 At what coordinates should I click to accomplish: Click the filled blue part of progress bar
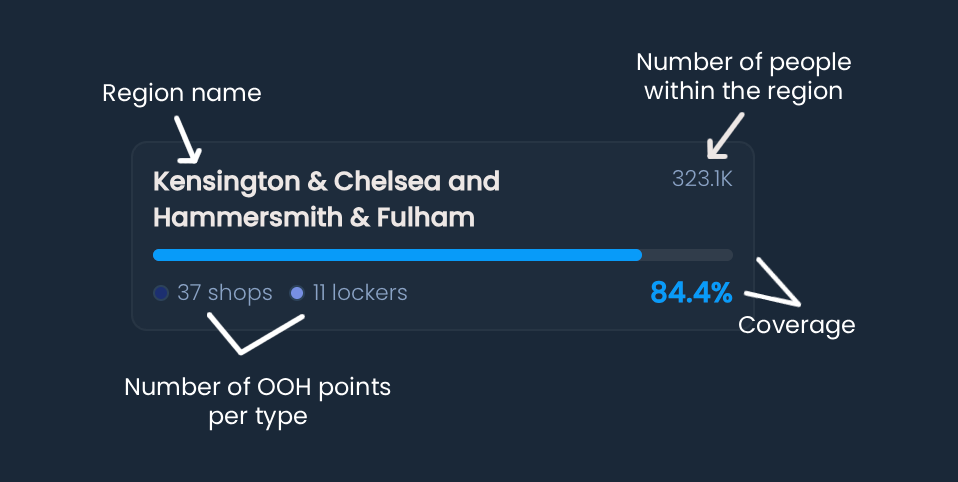point(397,255)
